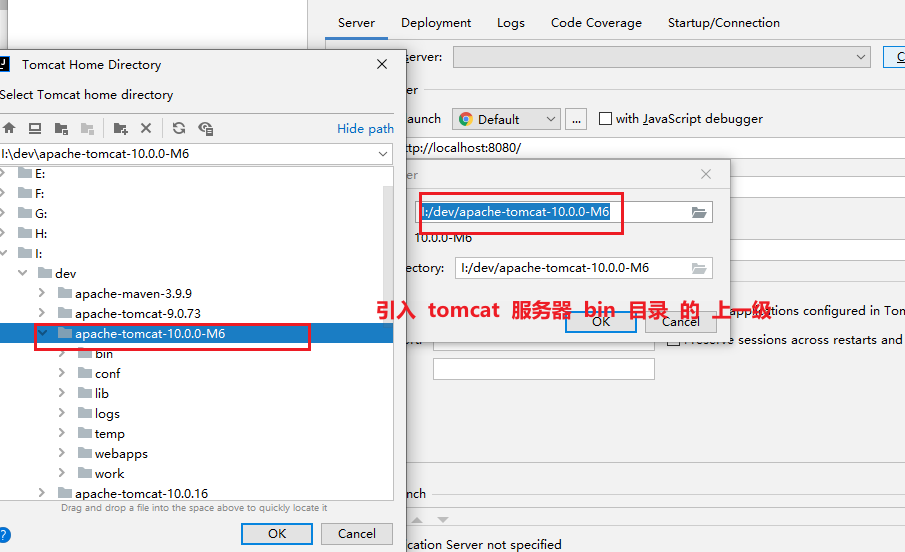Click Cancel in the Tomcat Server dialog
Screen dimensions: 905x552
point(680,322)
